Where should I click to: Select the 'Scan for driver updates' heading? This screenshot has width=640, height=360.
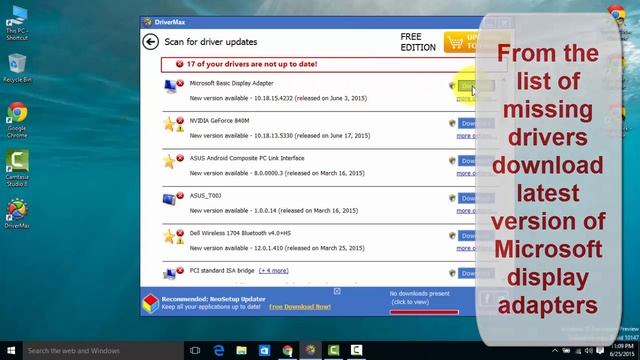[x=211, y=42]
